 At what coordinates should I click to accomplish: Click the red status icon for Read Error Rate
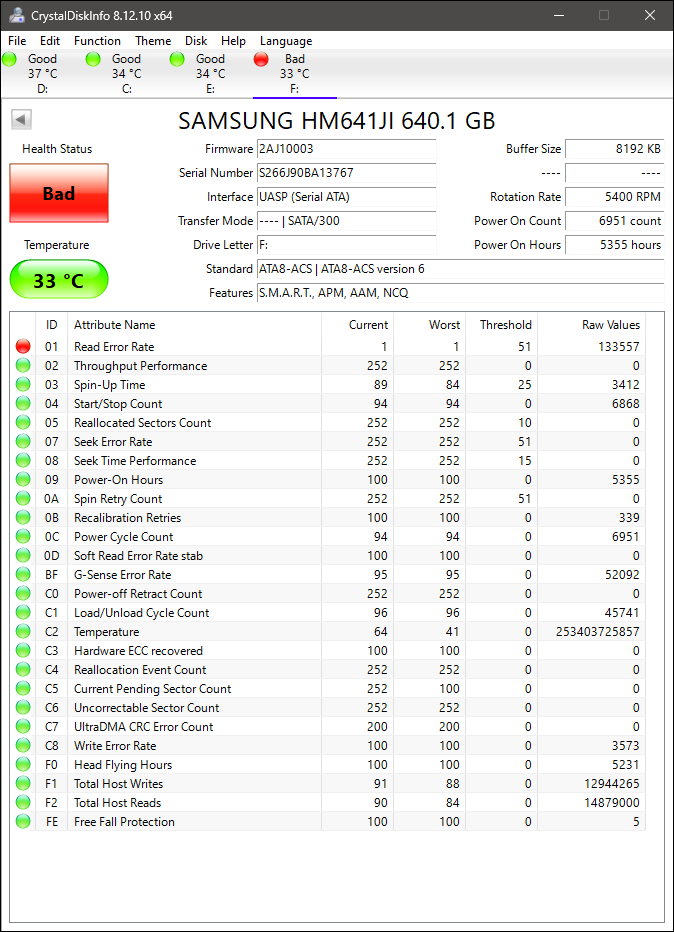(x=23, y=346)
